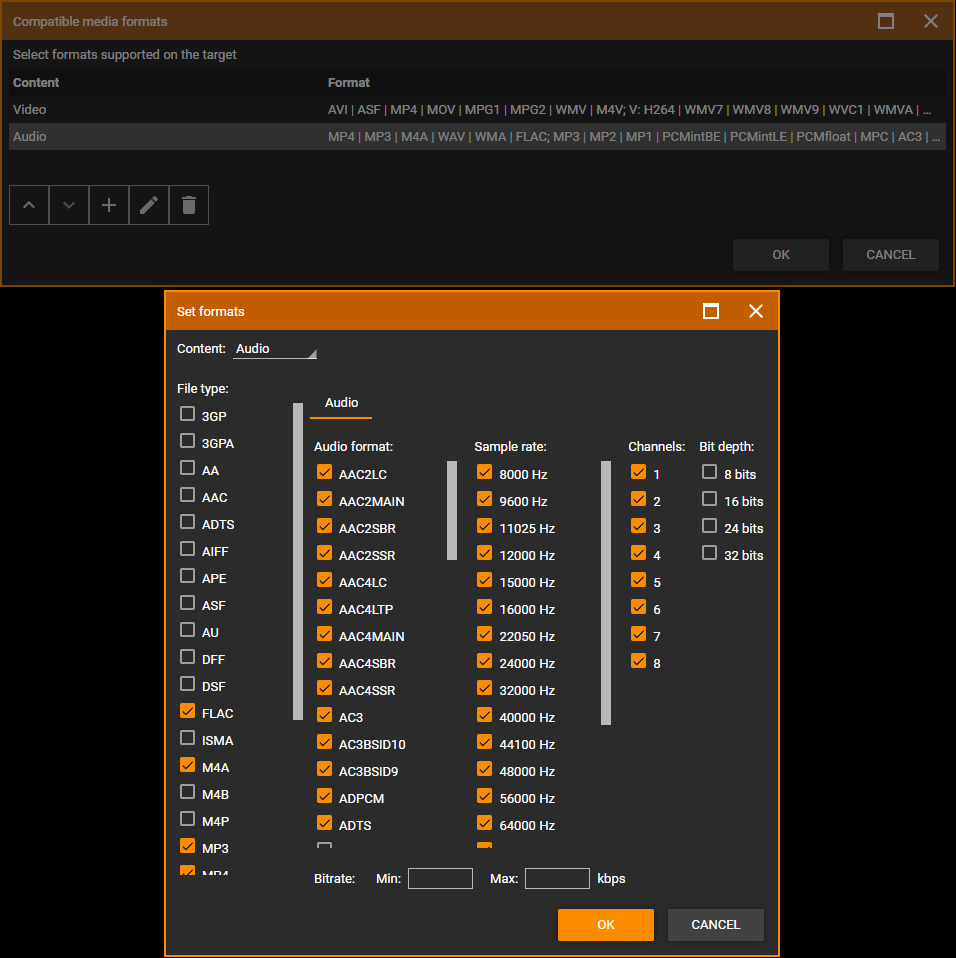This screenshot has width=956, height=958.
Task: Click the plus icon to add format
Action: tap(109, 205)
